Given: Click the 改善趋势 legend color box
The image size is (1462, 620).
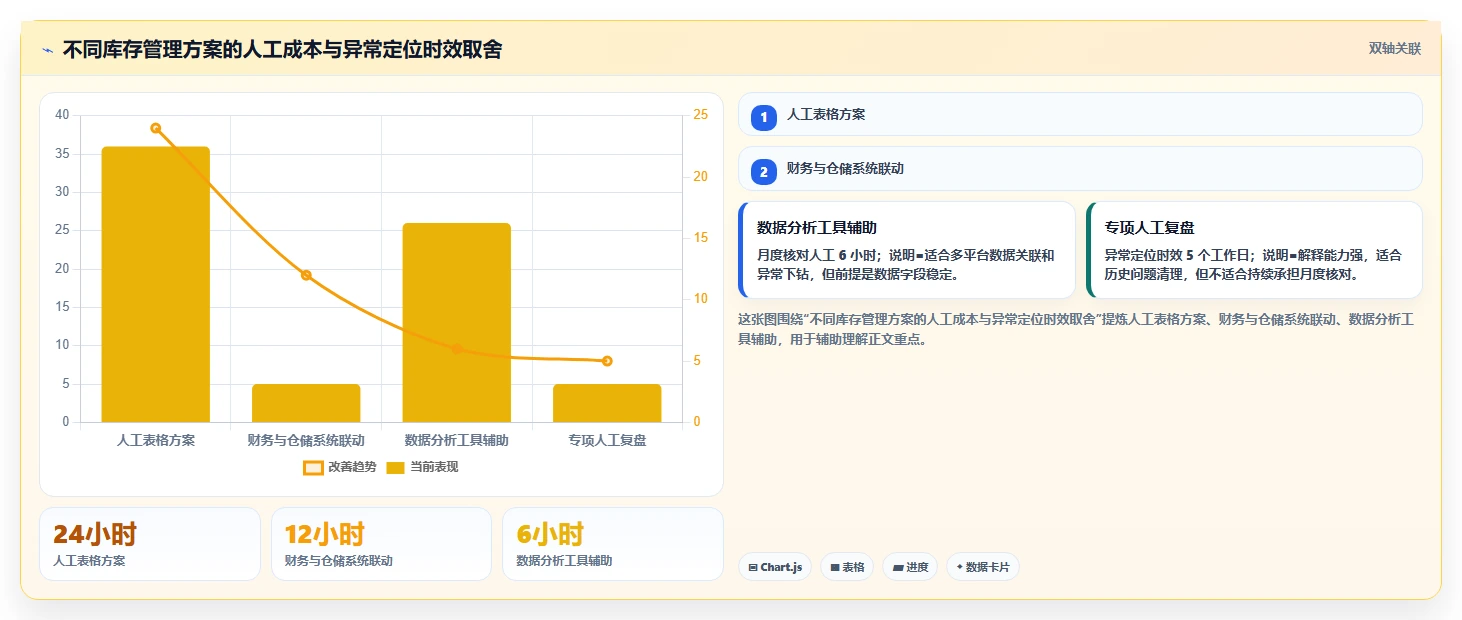Looking at the screenshot, I should coord(314,467).
